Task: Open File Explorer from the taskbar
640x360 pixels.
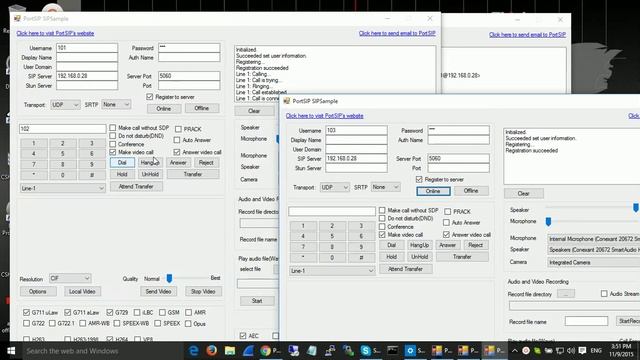Action: (230, 351)
